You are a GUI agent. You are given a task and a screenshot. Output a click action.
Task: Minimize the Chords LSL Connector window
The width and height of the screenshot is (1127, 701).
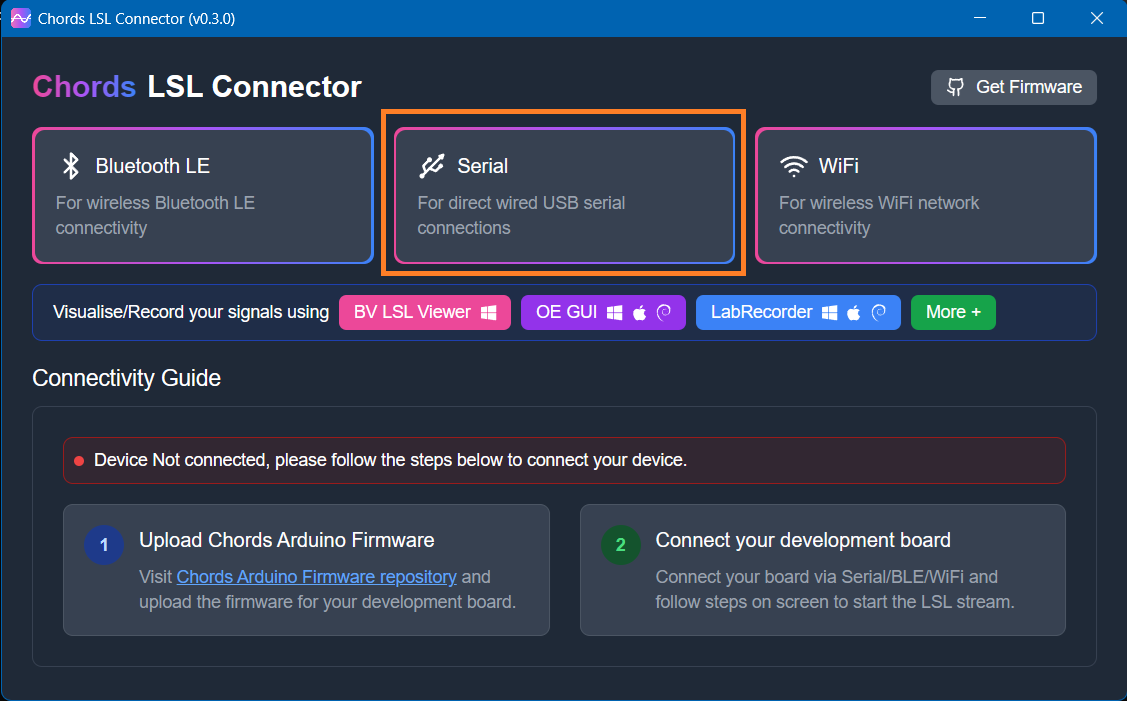tap(980, 18)
